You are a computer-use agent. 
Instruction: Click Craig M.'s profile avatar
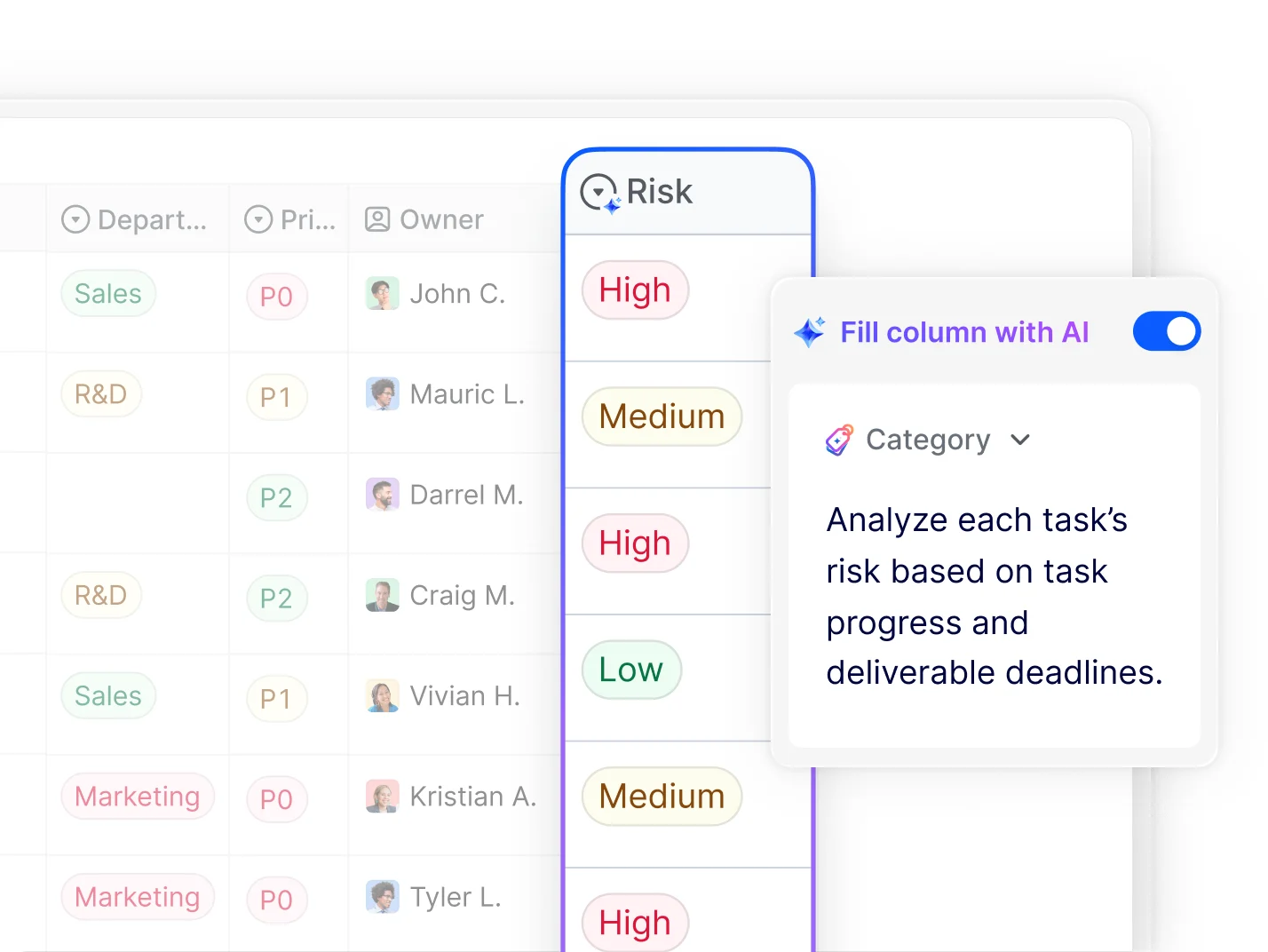pos(382,595)
